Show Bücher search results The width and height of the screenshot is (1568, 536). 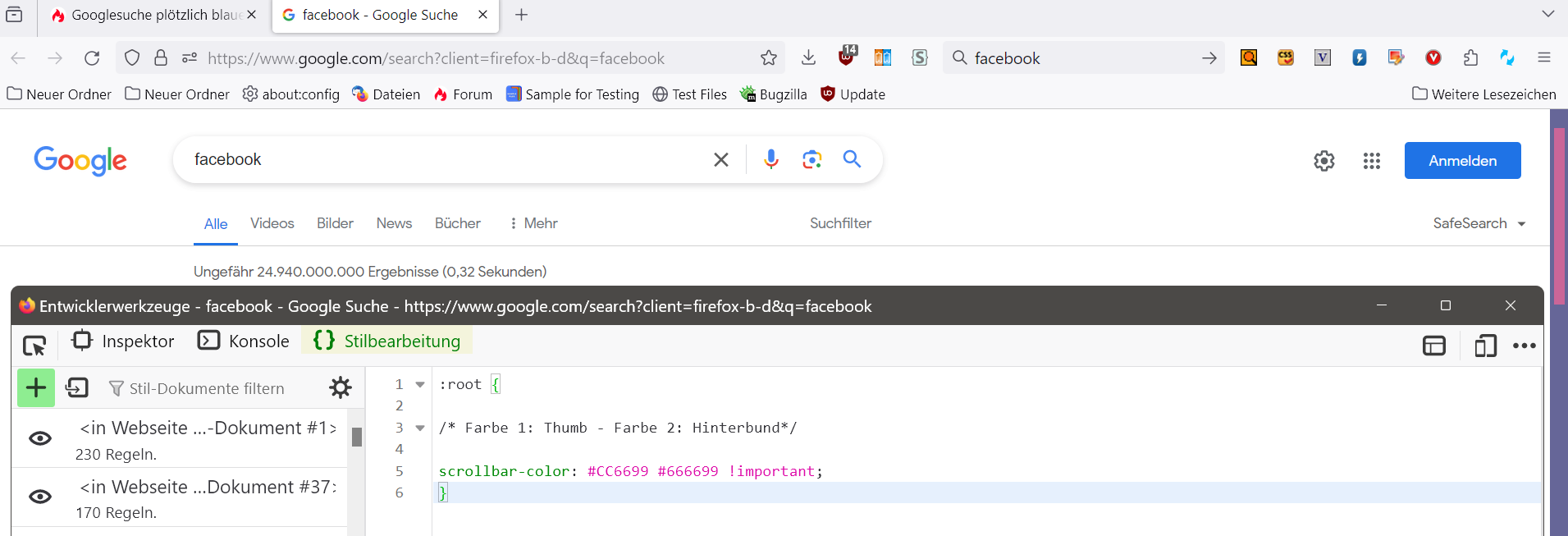pos(458,223)
